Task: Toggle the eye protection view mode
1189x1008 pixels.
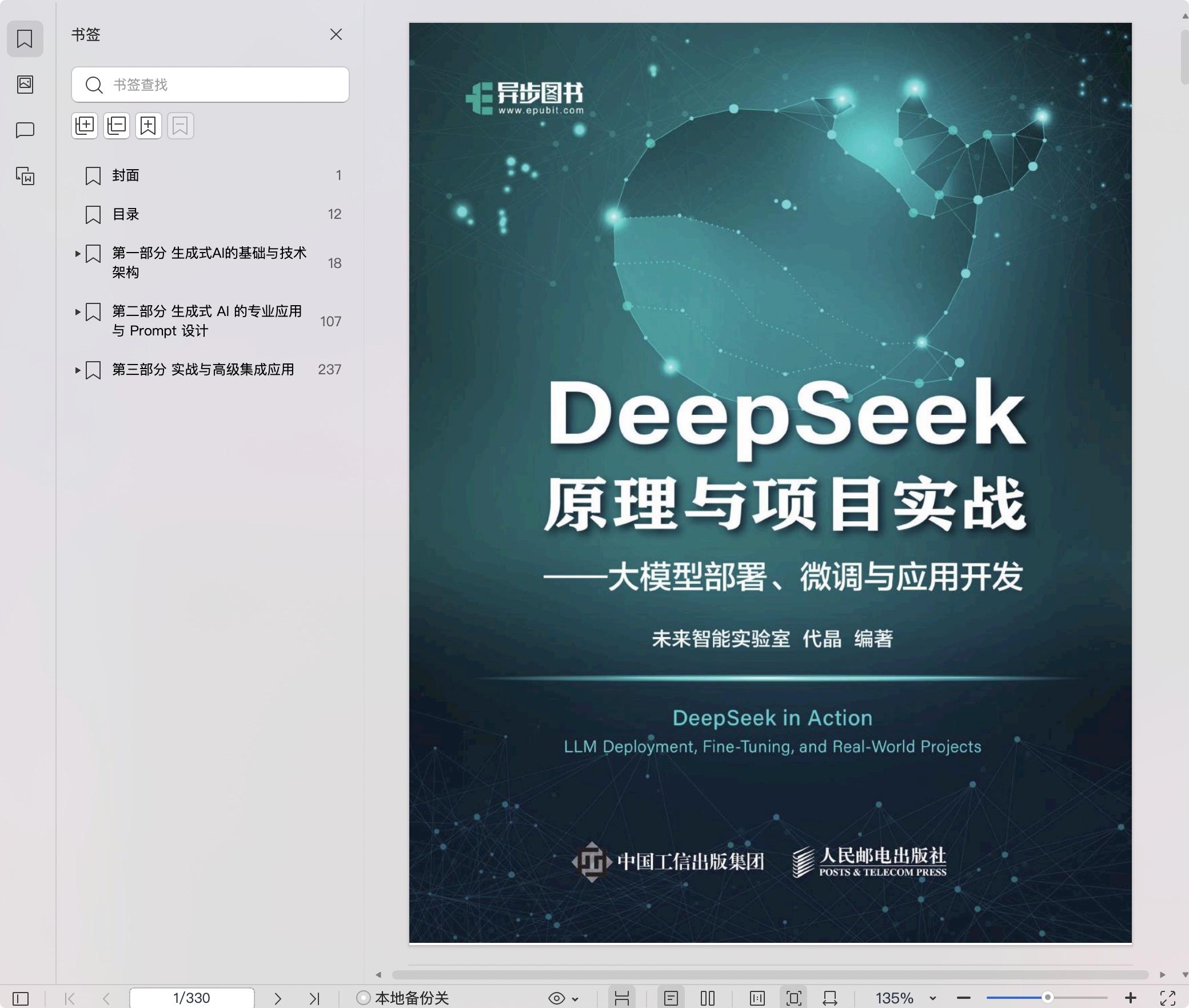Action: point(557,998)
